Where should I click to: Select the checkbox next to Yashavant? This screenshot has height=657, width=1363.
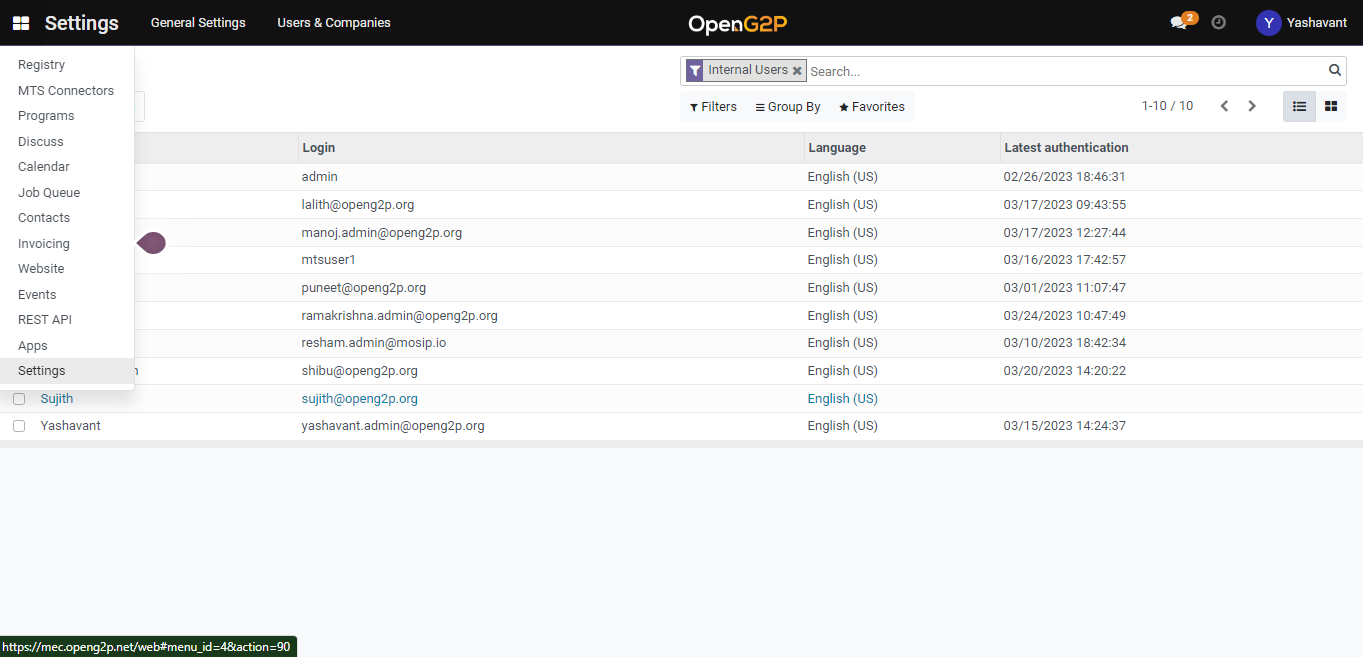click(19, 426)
